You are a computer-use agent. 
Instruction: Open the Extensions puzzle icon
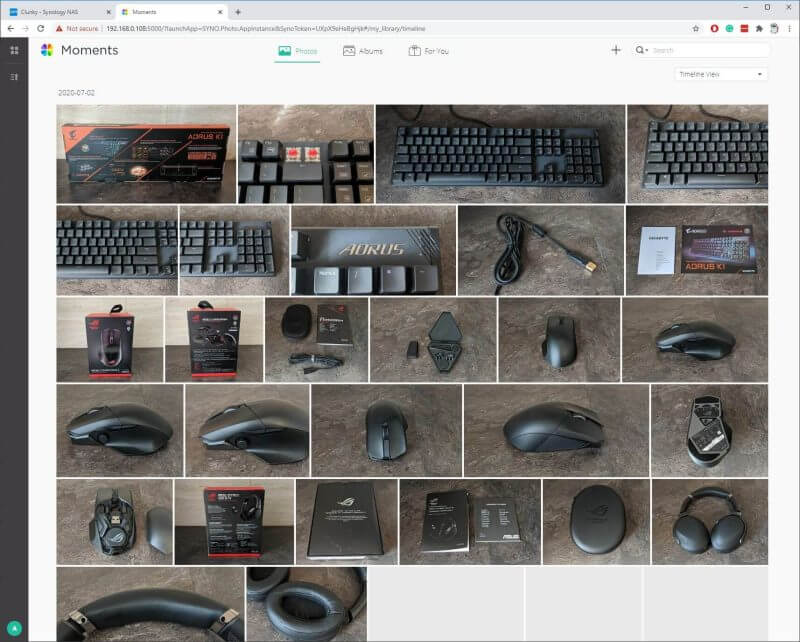759,29
